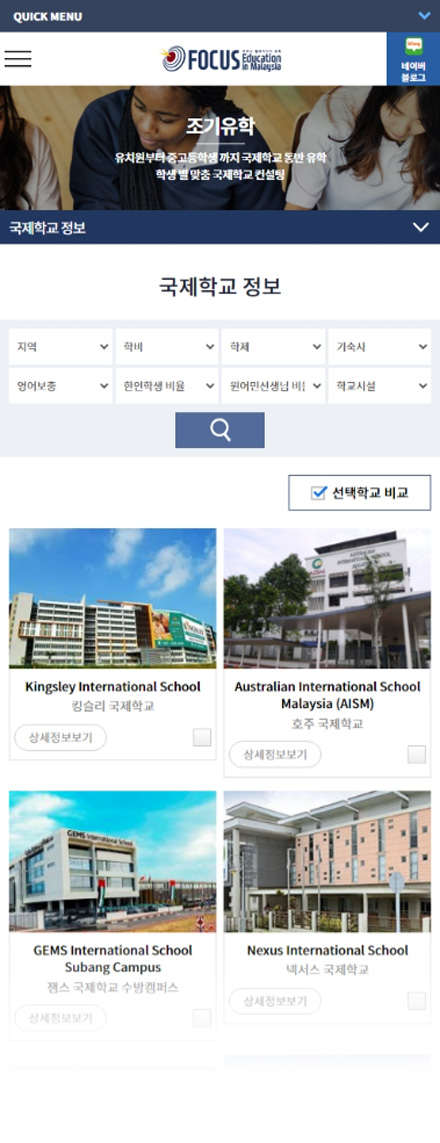Open the Naver blog icon
Viewport: 440px width, 1143px height.
(x=413, y=59)
